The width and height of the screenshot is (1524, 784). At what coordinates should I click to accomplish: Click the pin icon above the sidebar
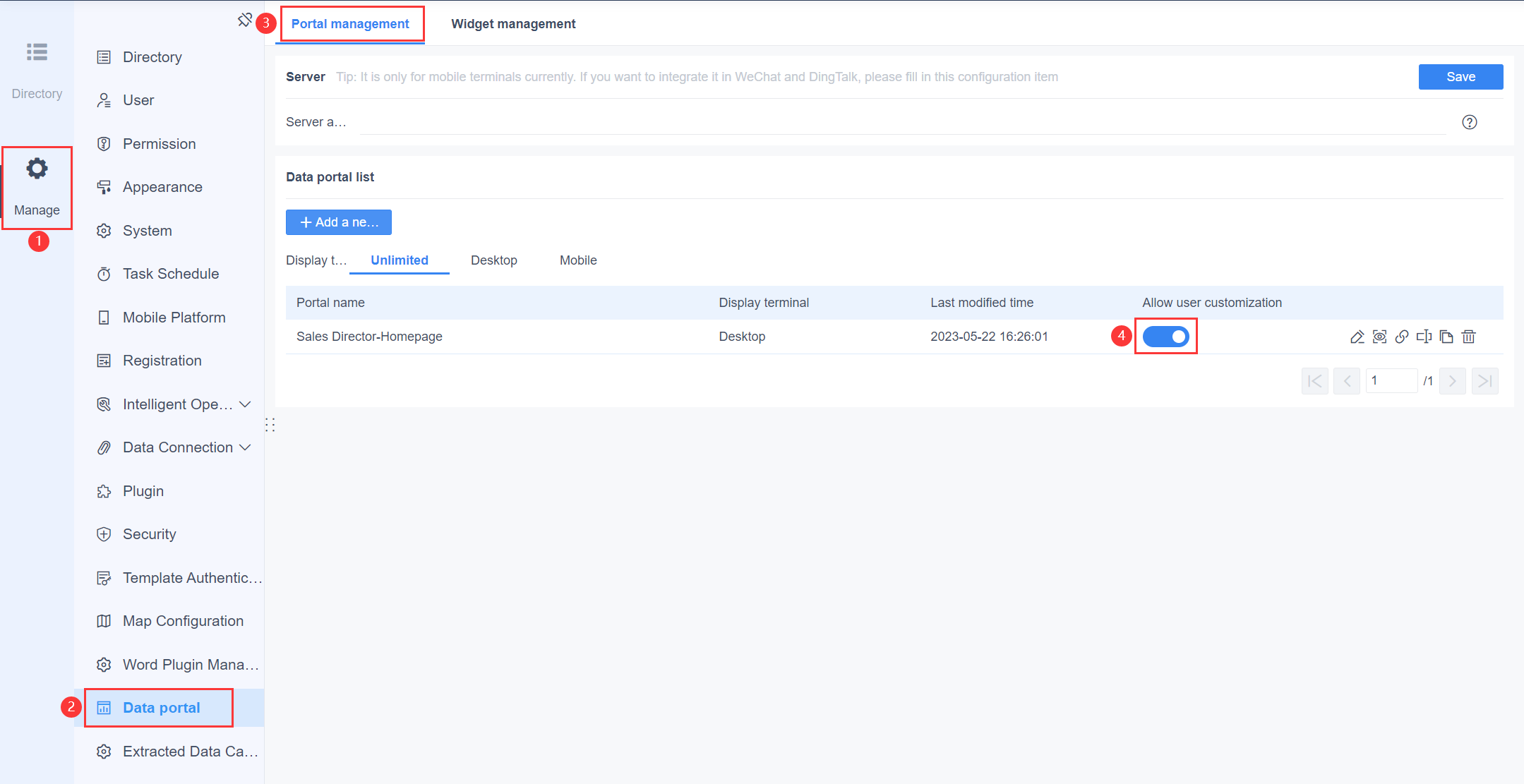click(245, 20)
